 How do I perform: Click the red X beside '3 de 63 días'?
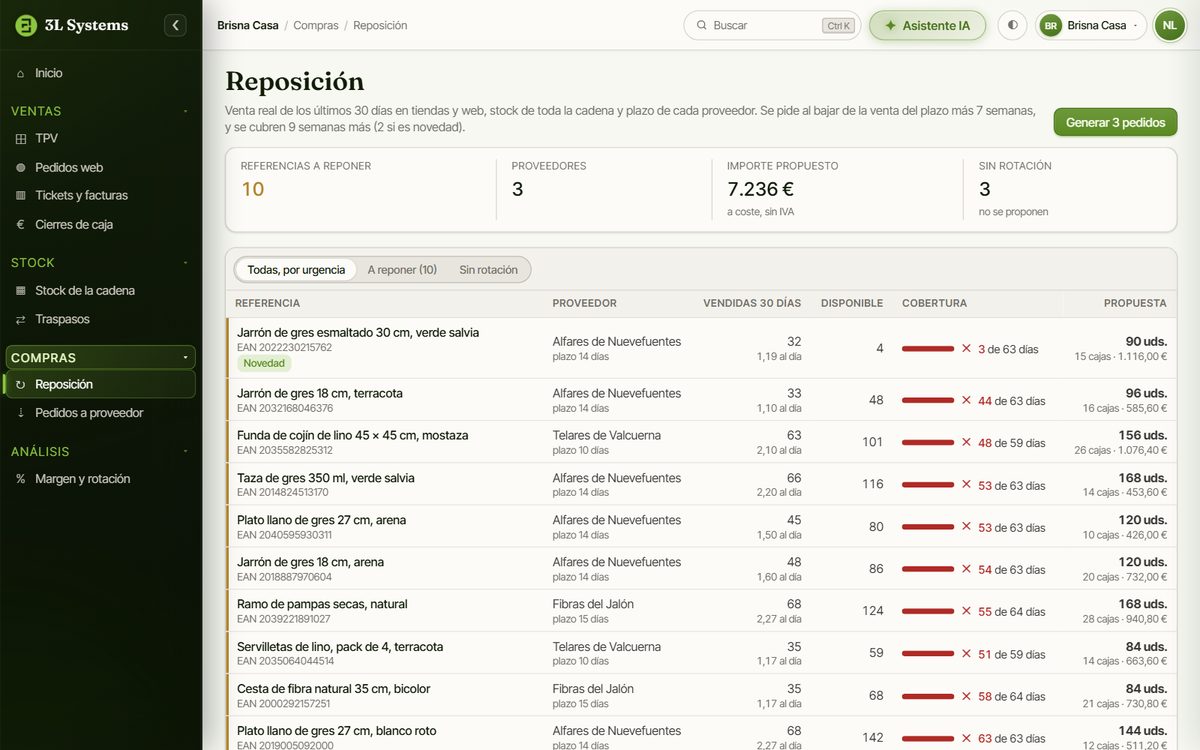coord(966,349)
